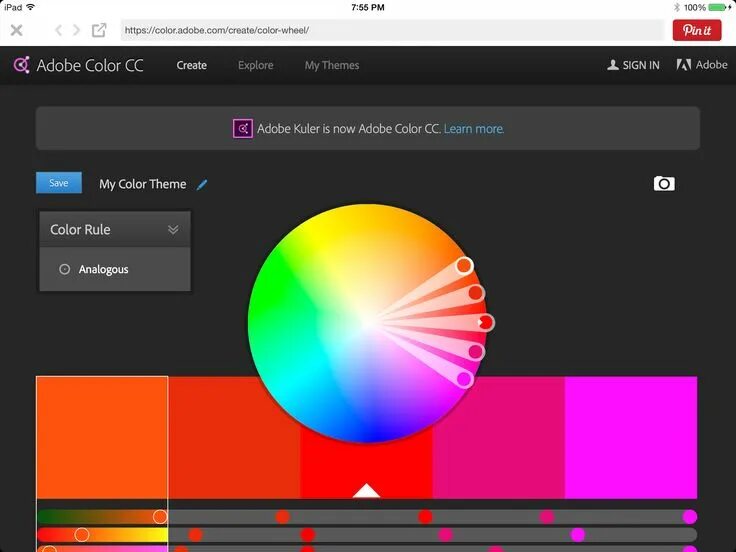This screenshot has height=552, width=736.
Task: Select the magenta color swatch
Action: (x=631, y=437)
